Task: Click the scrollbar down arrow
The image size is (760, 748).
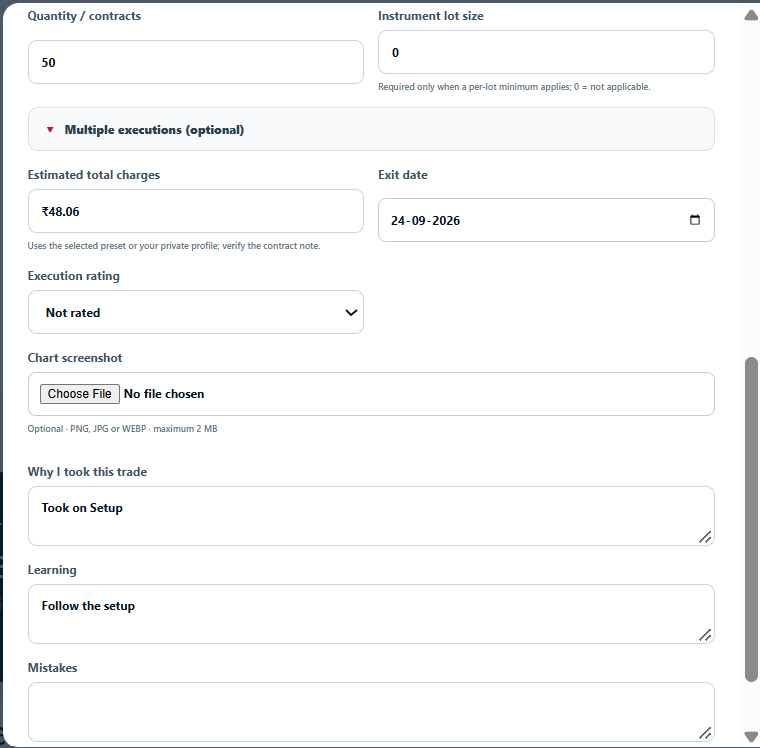Action: point(751,737)
